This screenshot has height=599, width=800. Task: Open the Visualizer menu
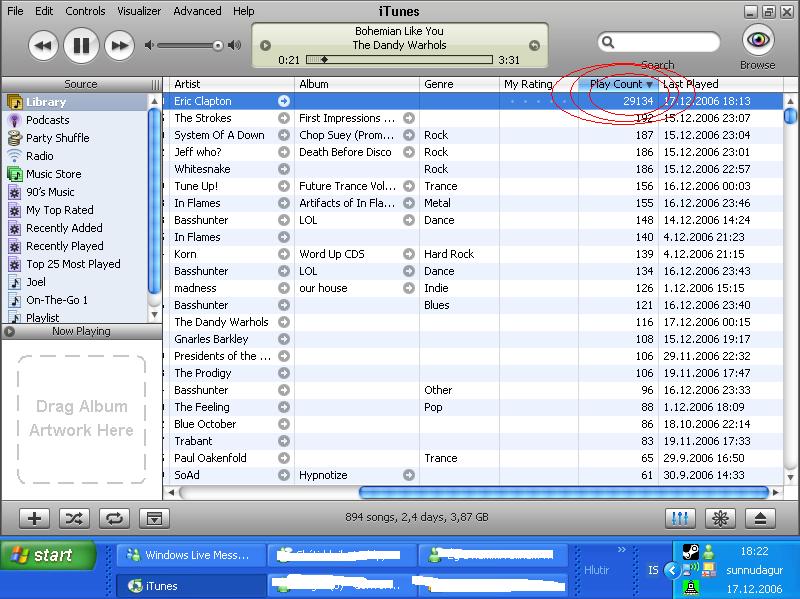(x=139, y=11)
